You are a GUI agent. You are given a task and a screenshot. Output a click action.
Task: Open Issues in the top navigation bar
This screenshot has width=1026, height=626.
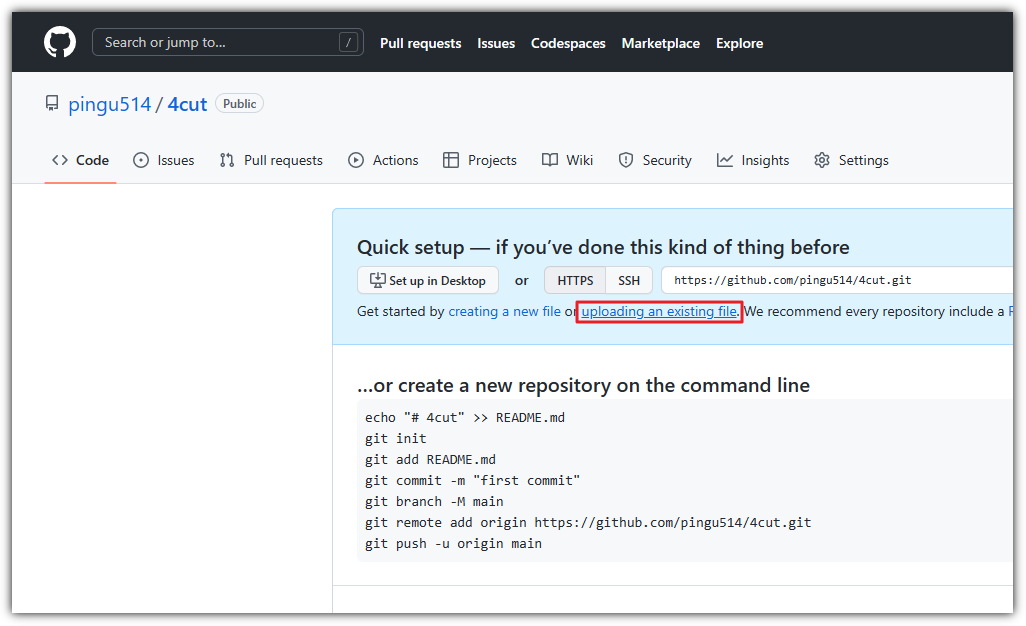click(496, 43)
